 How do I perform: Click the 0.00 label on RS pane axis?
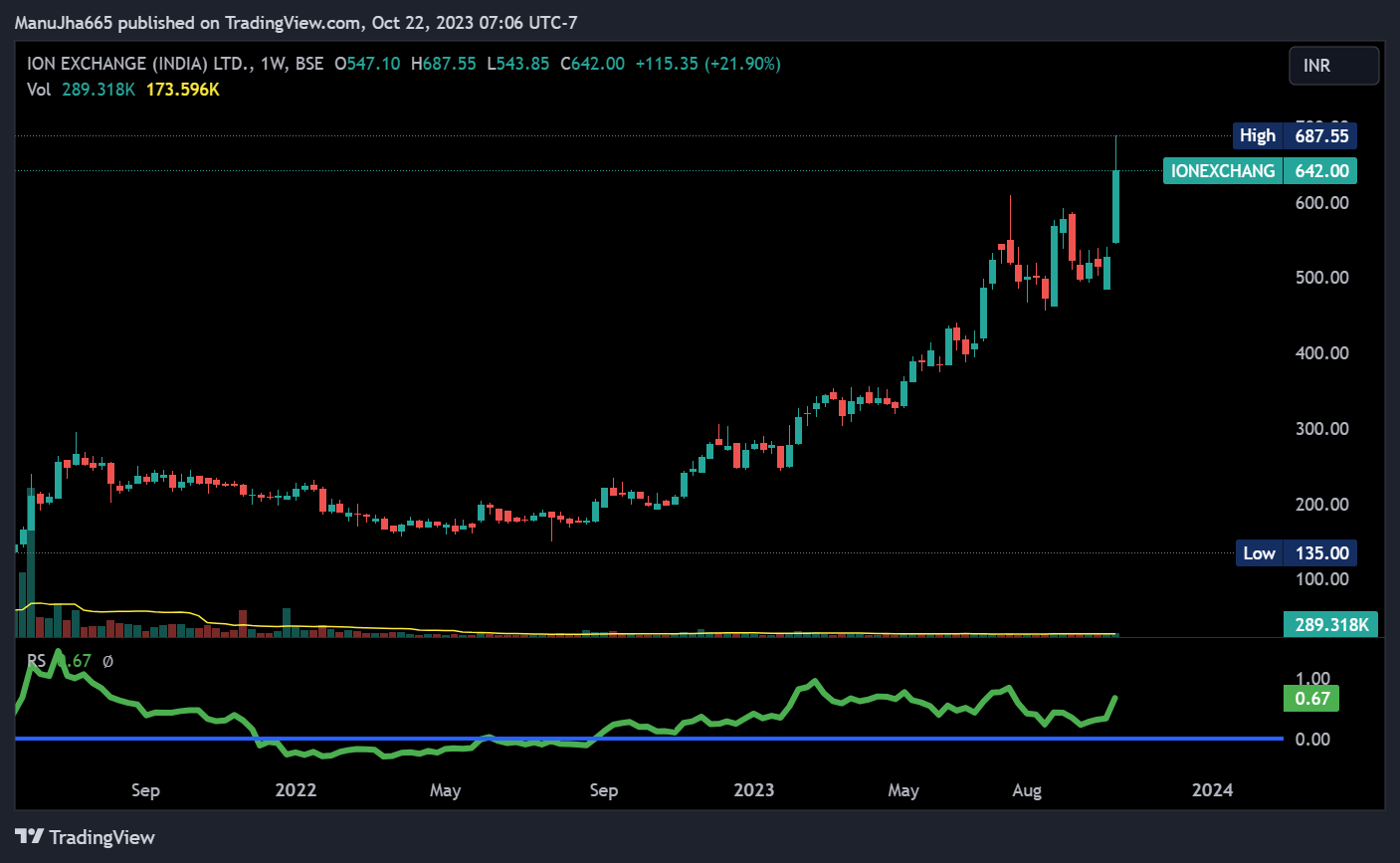[x=1312, y=740]
